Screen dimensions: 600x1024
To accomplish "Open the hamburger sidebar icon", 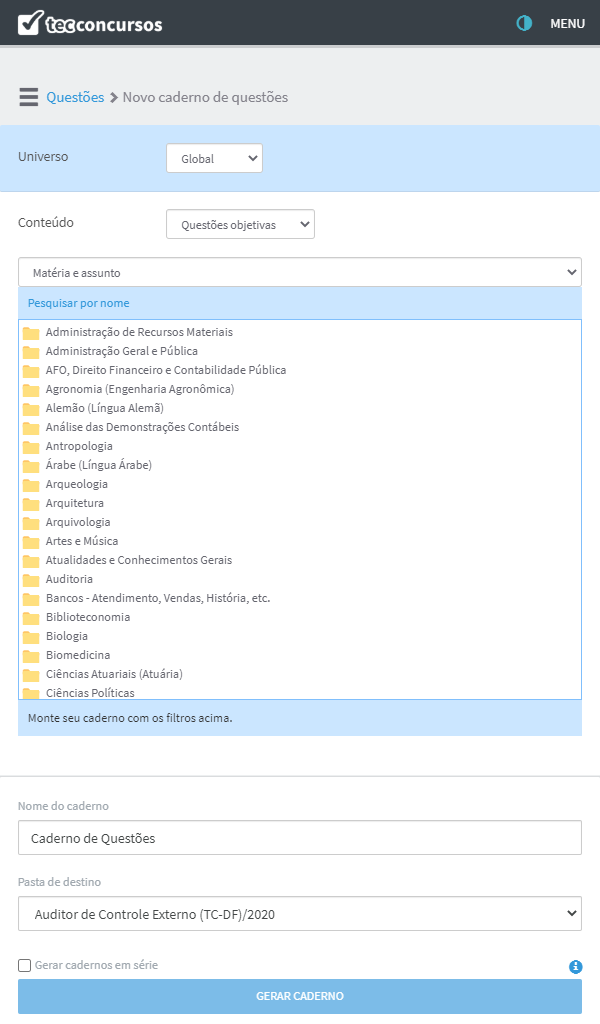I will tap(29, 97).
